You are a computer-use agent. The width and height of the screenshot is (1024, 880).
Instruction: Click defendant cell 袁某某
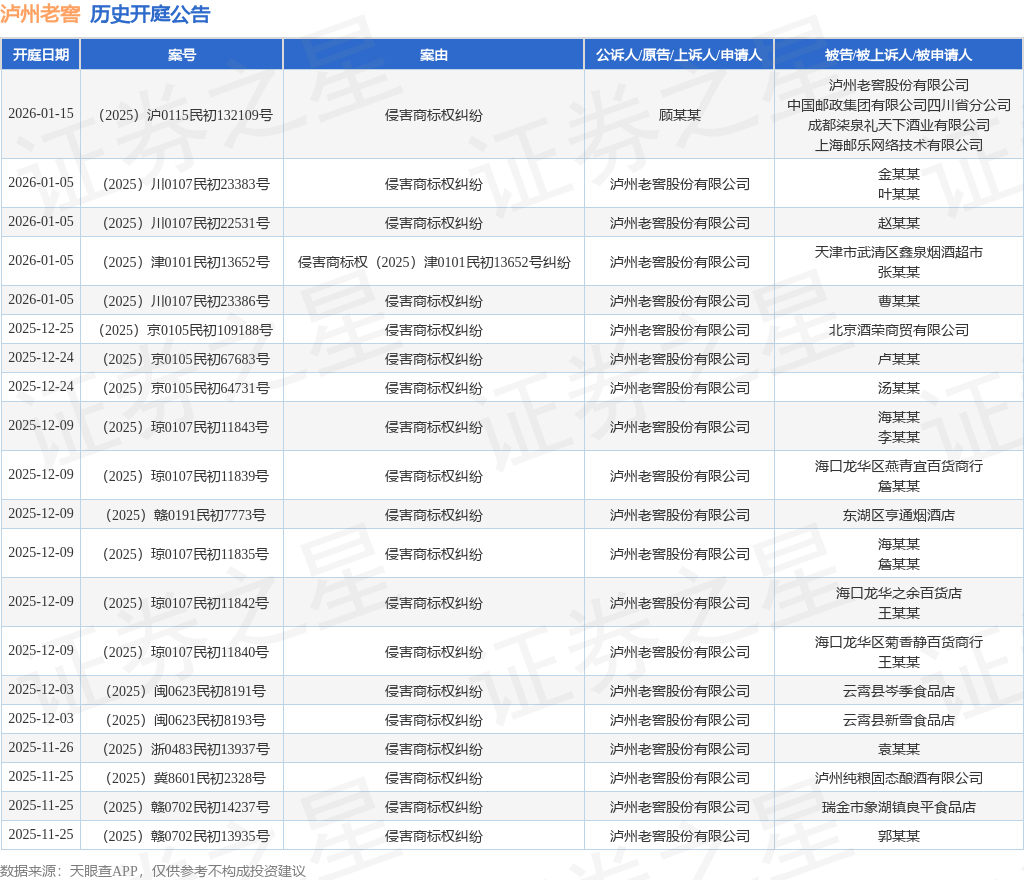(x=899, y=749)
